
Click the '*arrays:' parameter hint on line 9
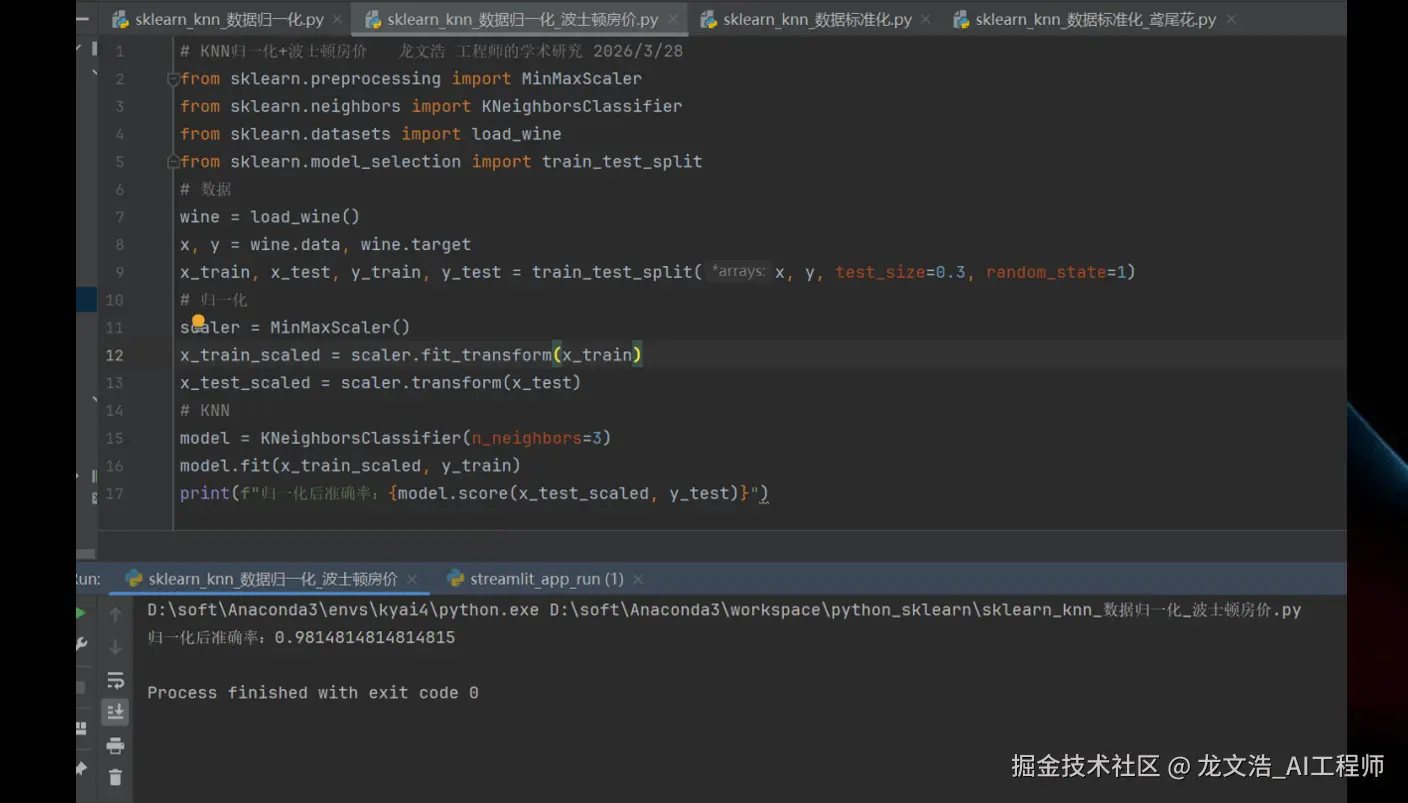pyautogui.click(x=738, y=271)
